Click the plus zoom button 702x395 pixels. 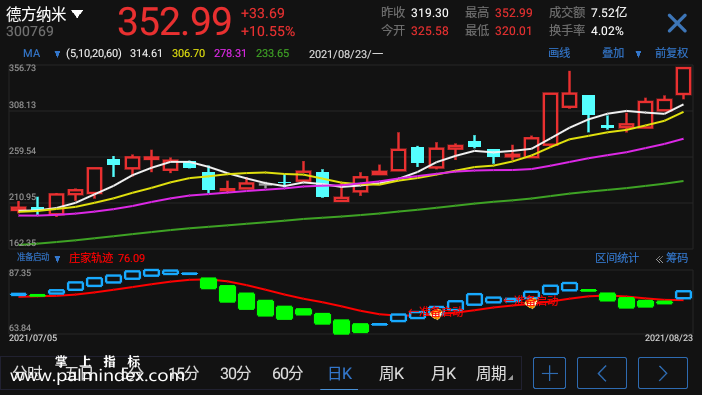click(549, 373)
